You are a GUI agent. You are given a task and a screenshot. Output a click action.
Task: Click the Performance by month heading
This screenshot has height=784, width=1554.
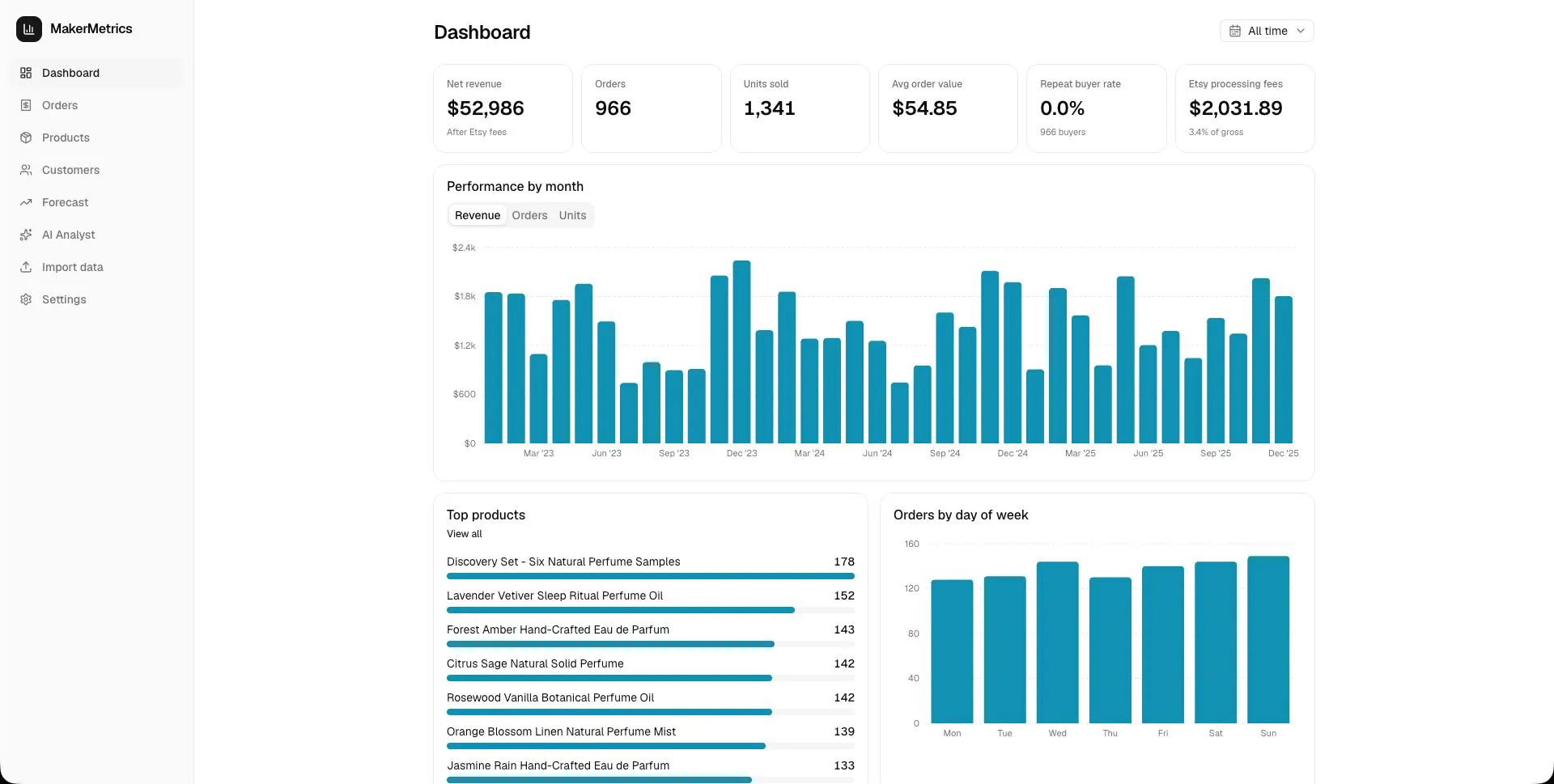pyautogui.click(x=515, y=186)
